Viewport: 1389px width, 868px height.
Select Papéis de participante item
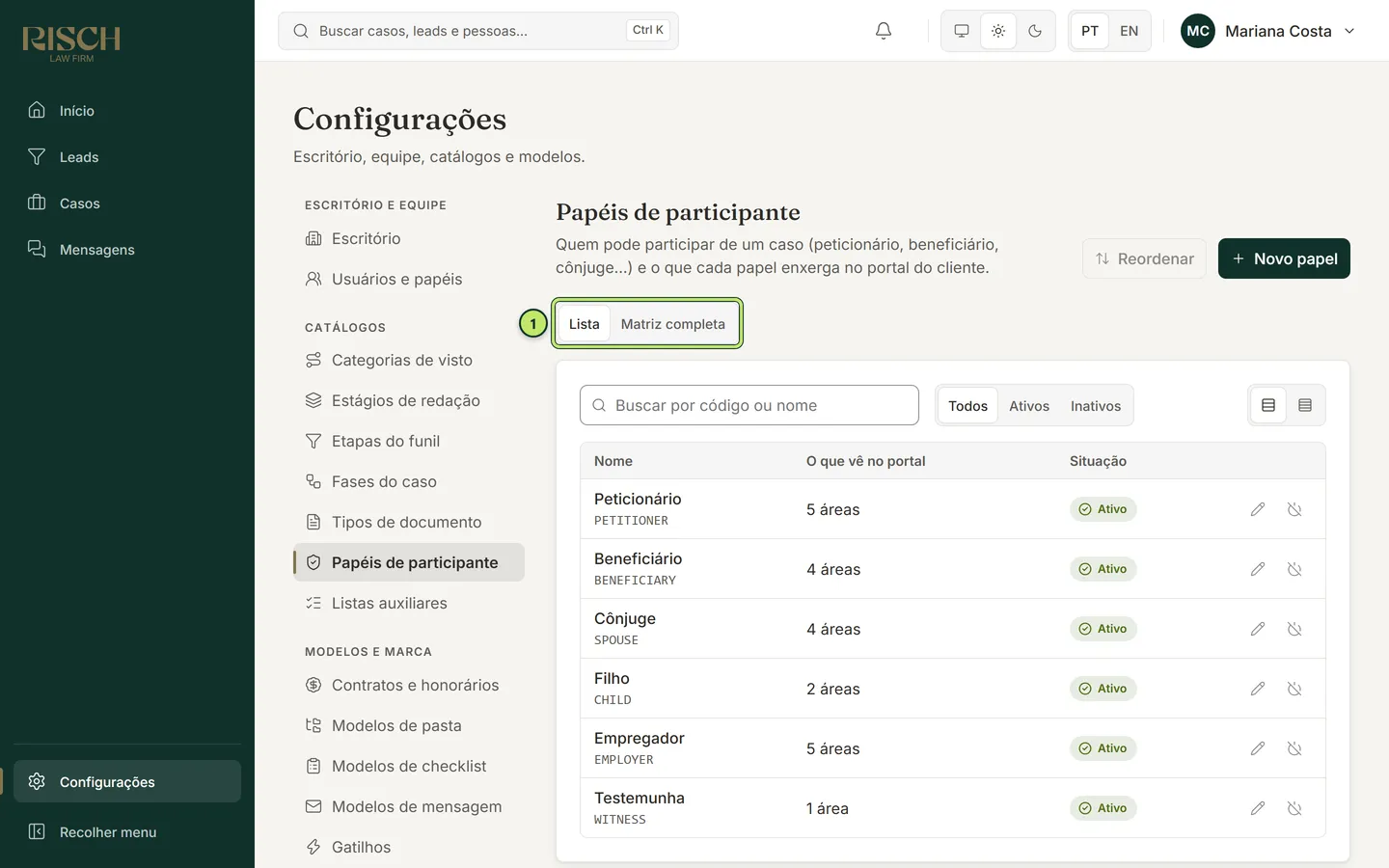409,562
